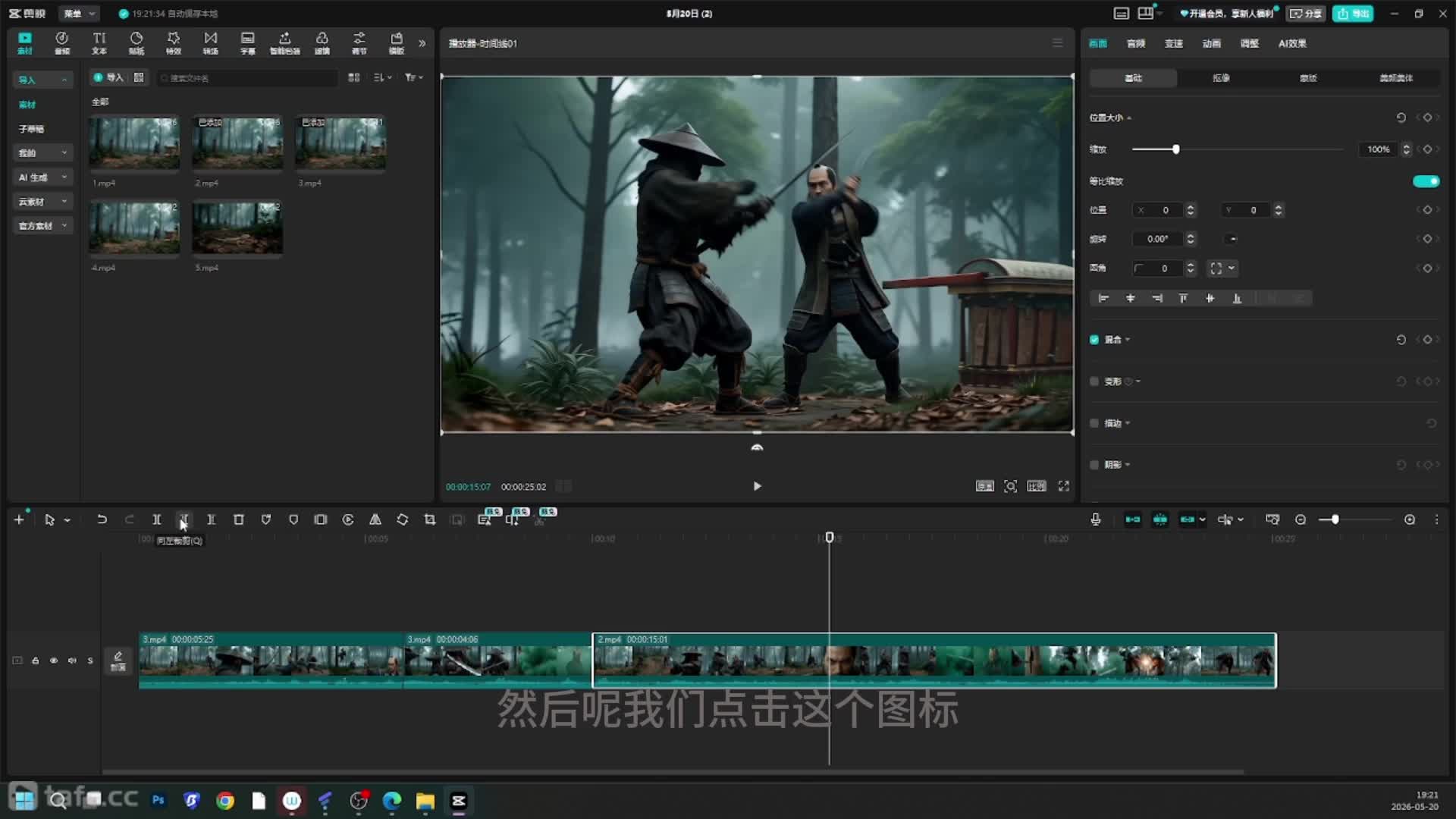Open the media sort order dropdown
The height and width of the screenshot is (819, 1456).
383,77
